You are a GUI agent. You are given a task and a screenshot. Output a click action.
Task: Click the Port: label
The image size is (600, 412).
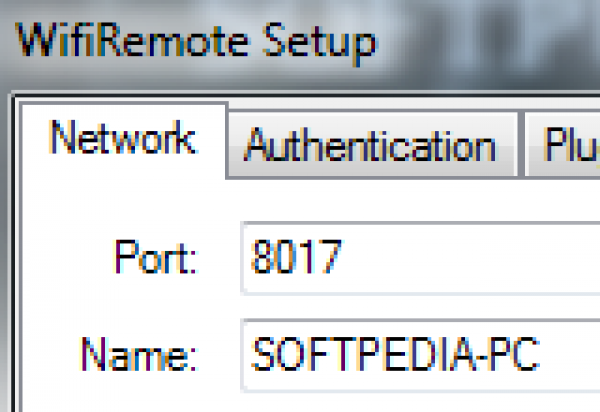(157, 259)
